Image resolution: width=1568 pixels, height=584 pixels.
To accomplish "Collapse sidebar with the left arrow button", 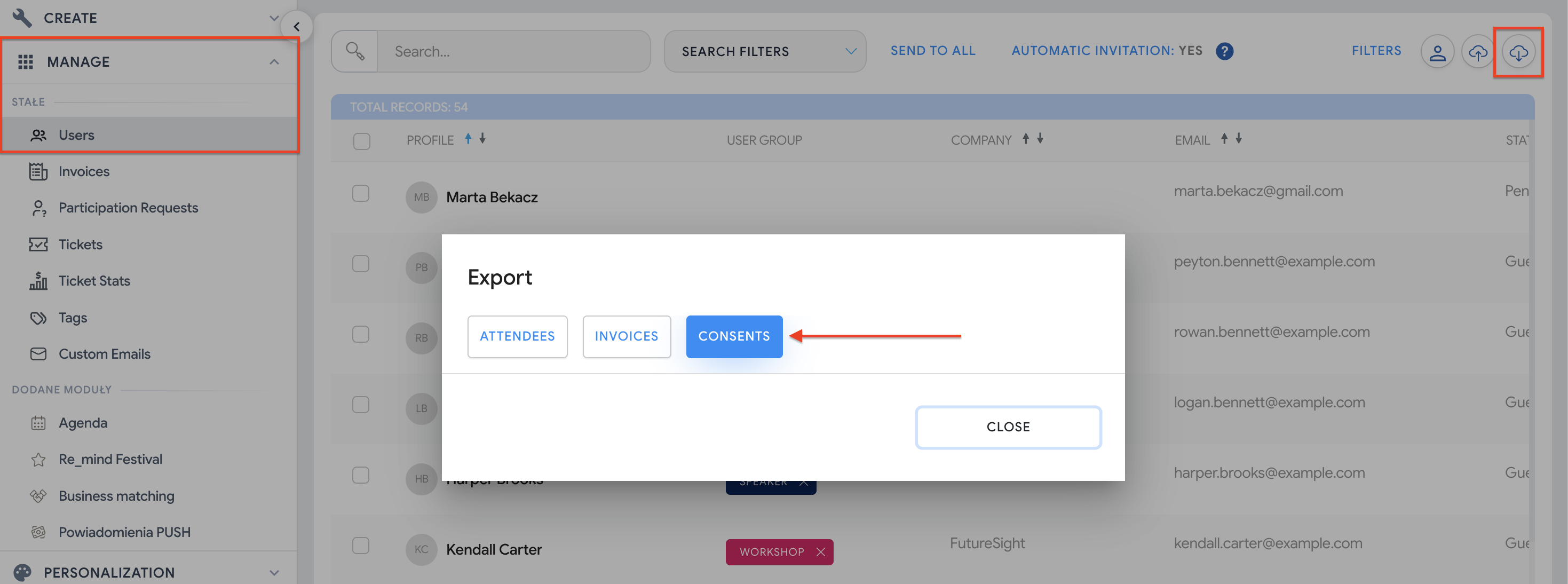I will pos(296,27).
